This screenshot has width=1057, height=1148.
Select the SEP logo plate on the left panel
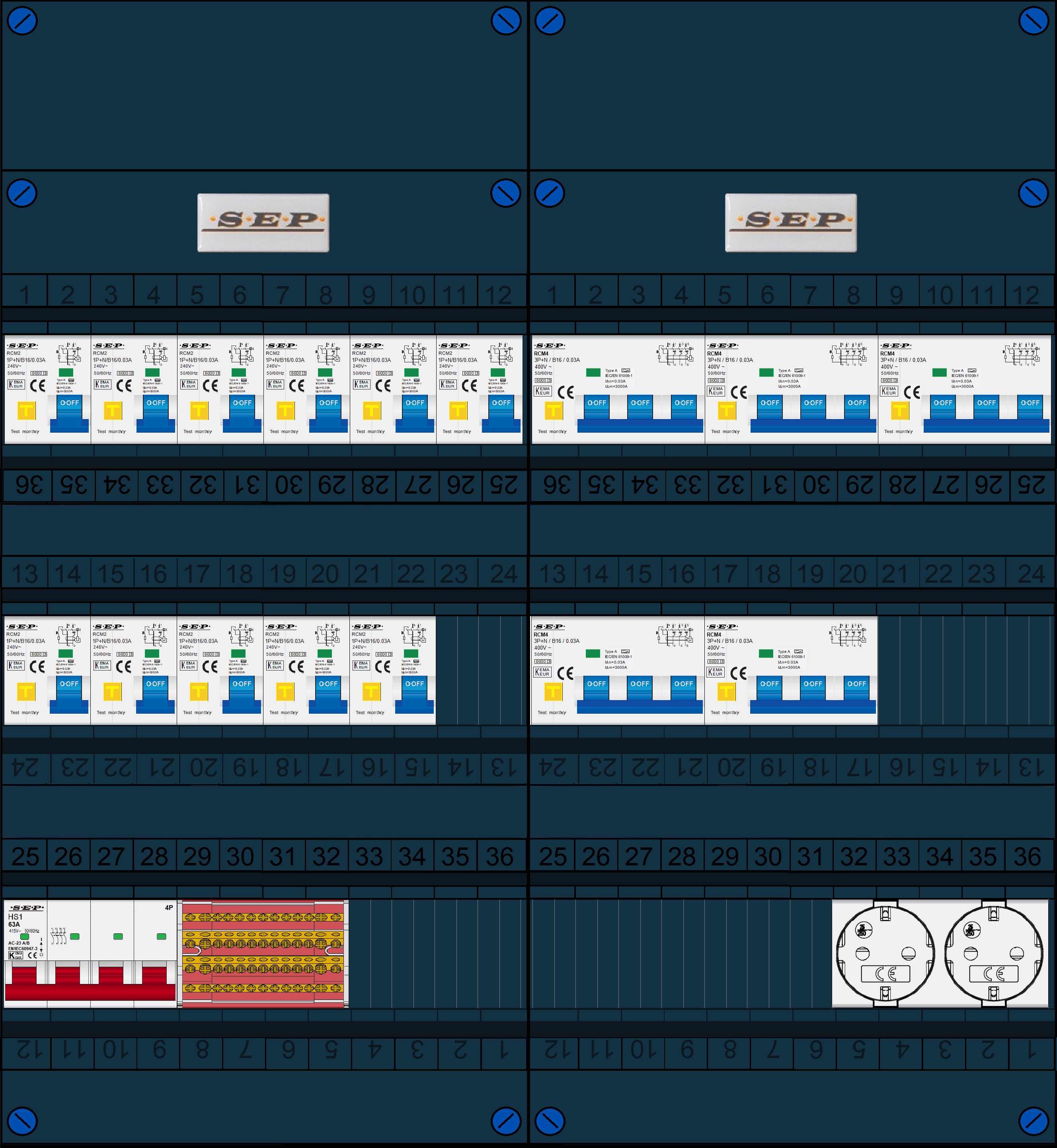(263, 223)
